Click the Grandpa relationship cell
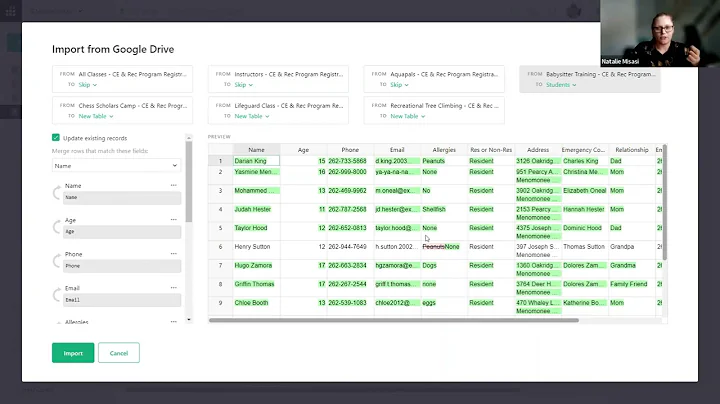720x404 pixels. pyautogui.click(x=632, y=250)
